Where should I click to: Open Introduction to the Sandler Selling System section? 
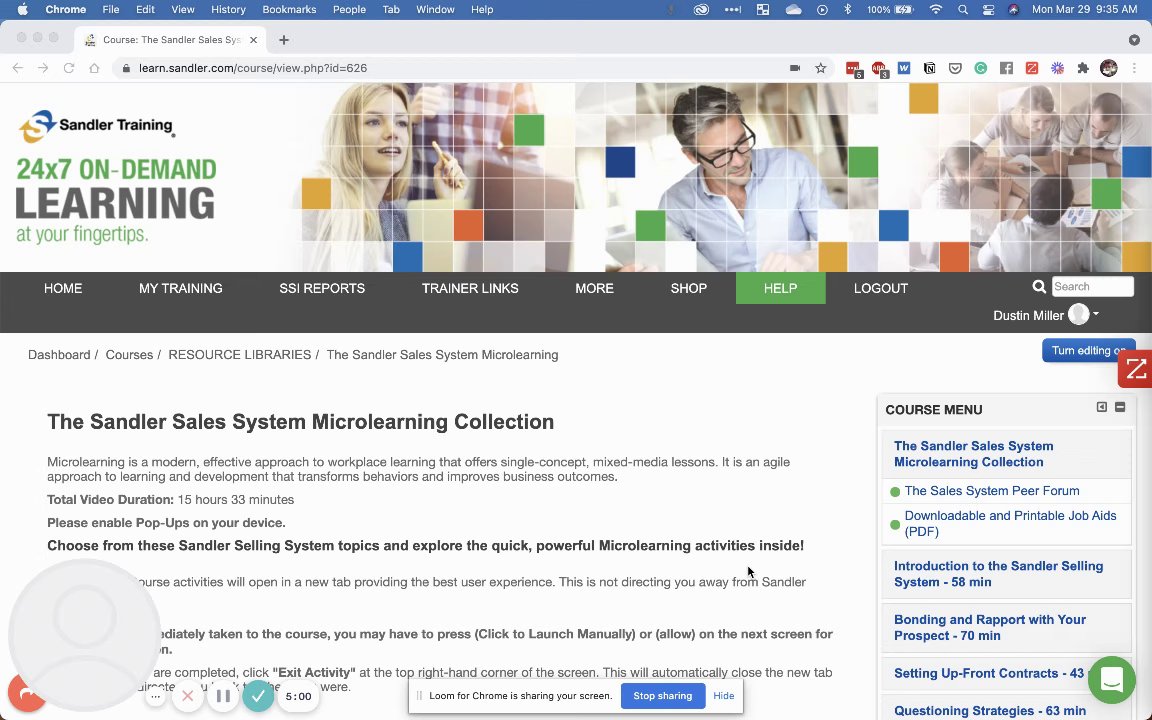click(x=998, y=574)
